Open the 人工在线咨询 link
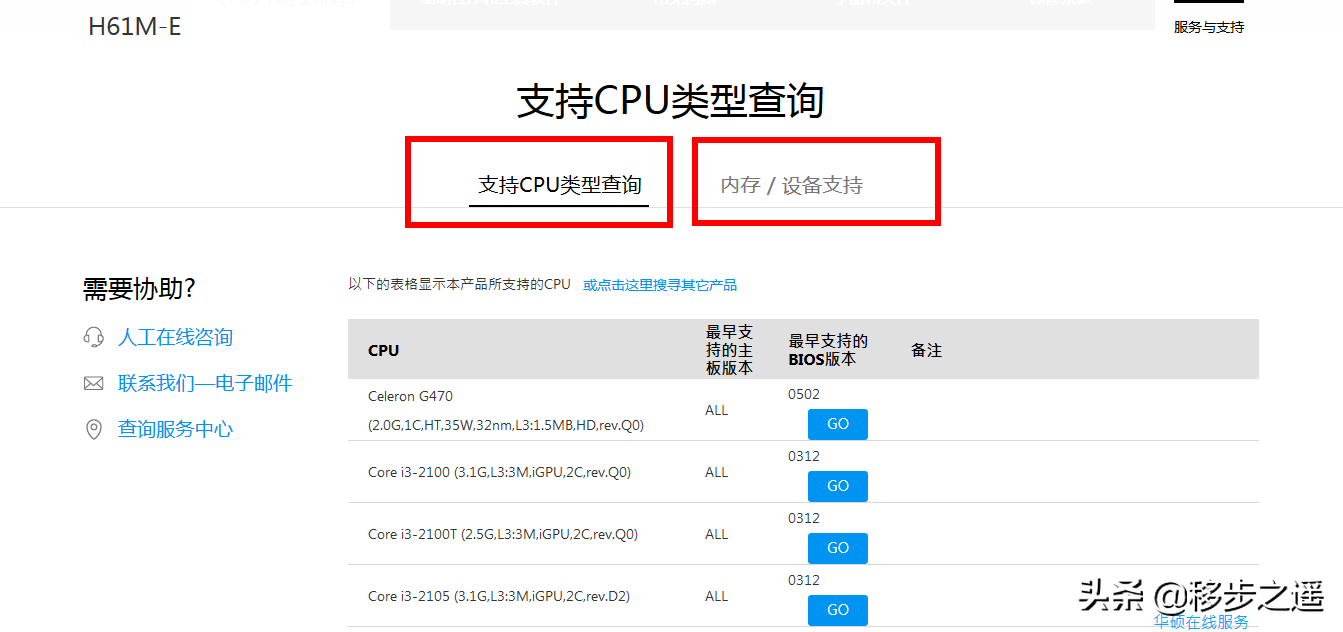The height and width of the screenshot is (632, 1343). 175,338
